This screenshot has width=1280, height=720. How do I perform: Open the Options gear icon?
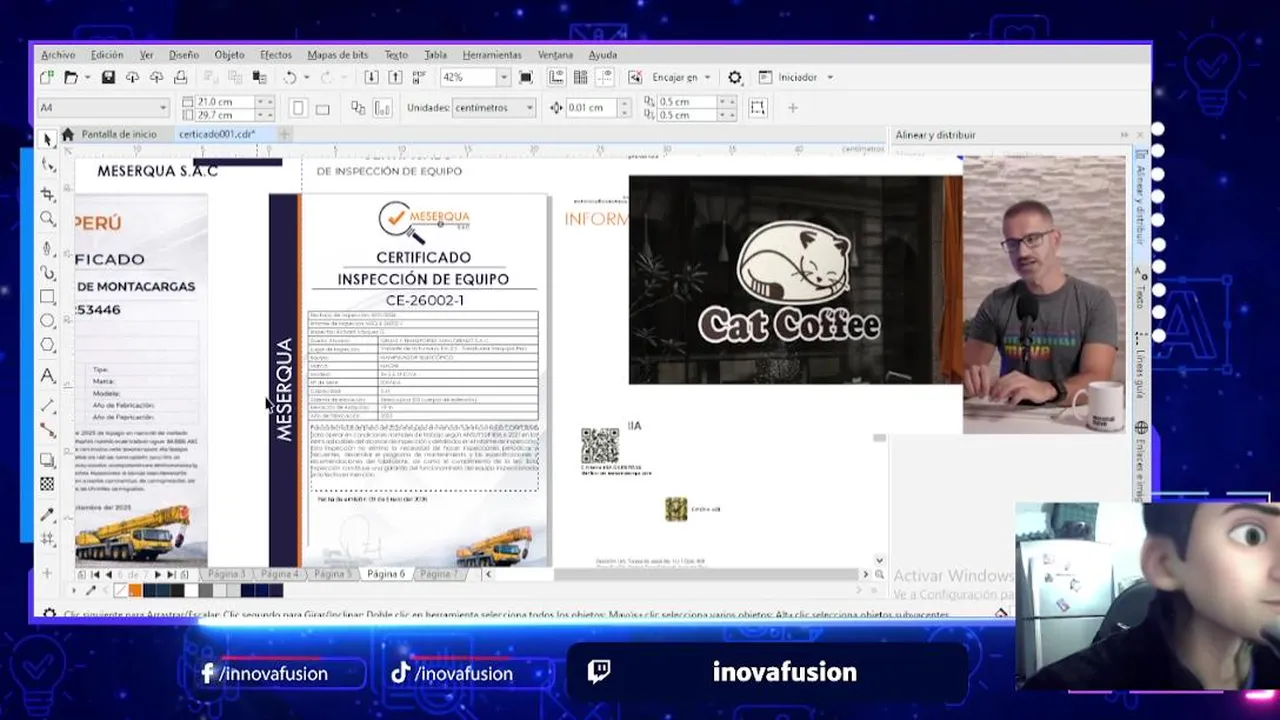coord(735,77)
